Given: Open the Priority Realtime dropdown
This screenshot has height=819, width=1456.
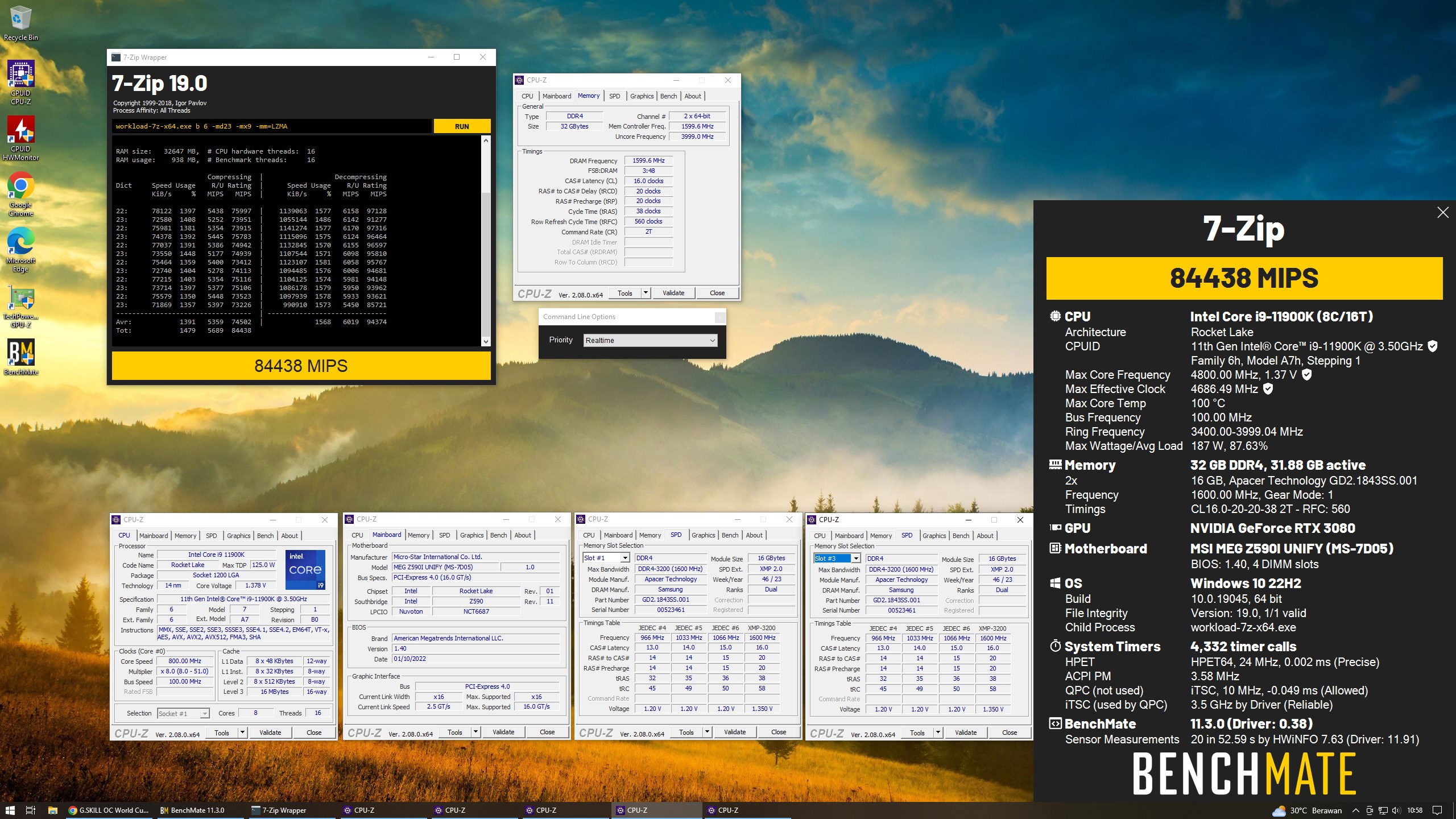Looking at the screenshot, I should (x=650, y=340).
